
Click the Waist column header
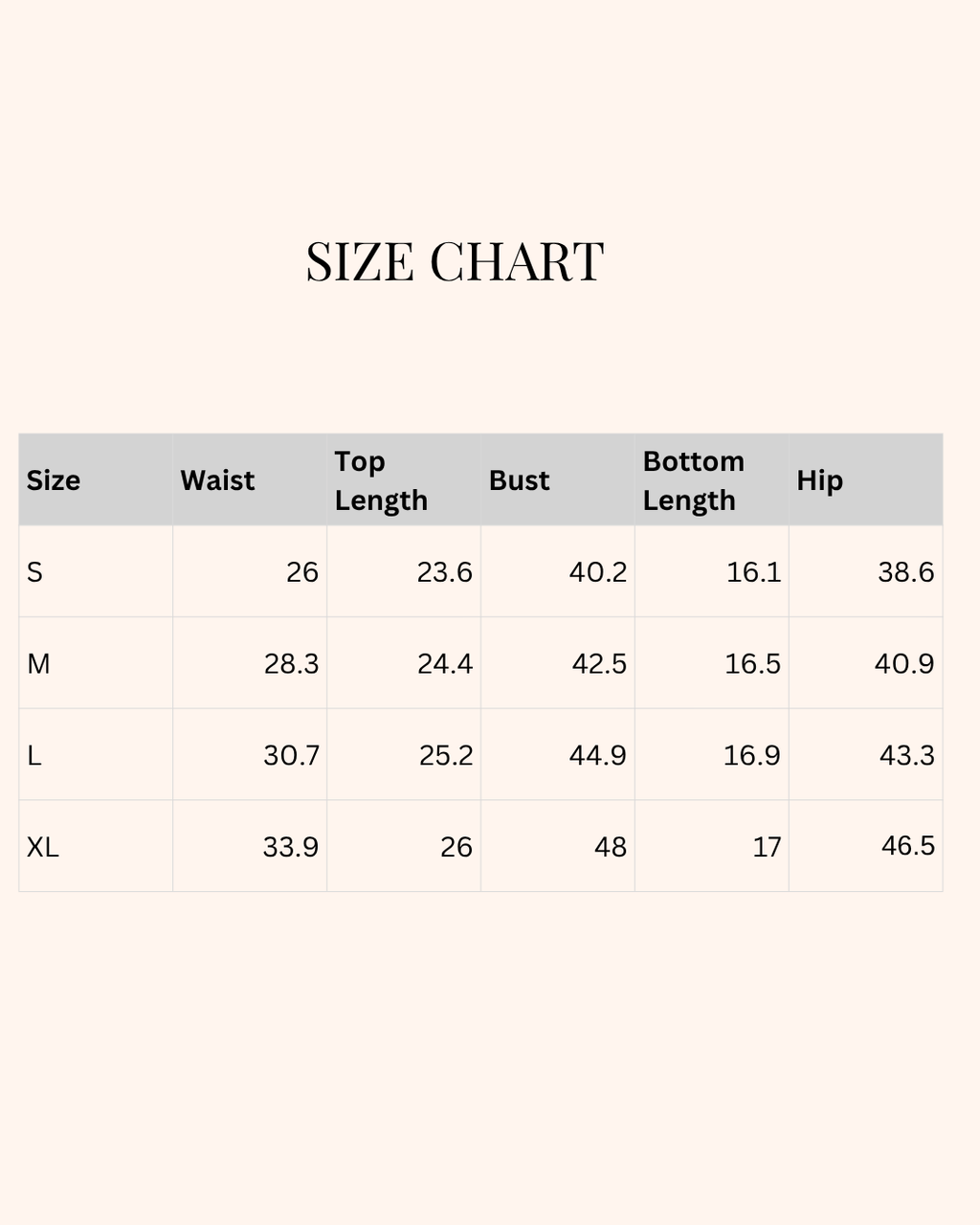pyautogui.click(x=218, y=480)
